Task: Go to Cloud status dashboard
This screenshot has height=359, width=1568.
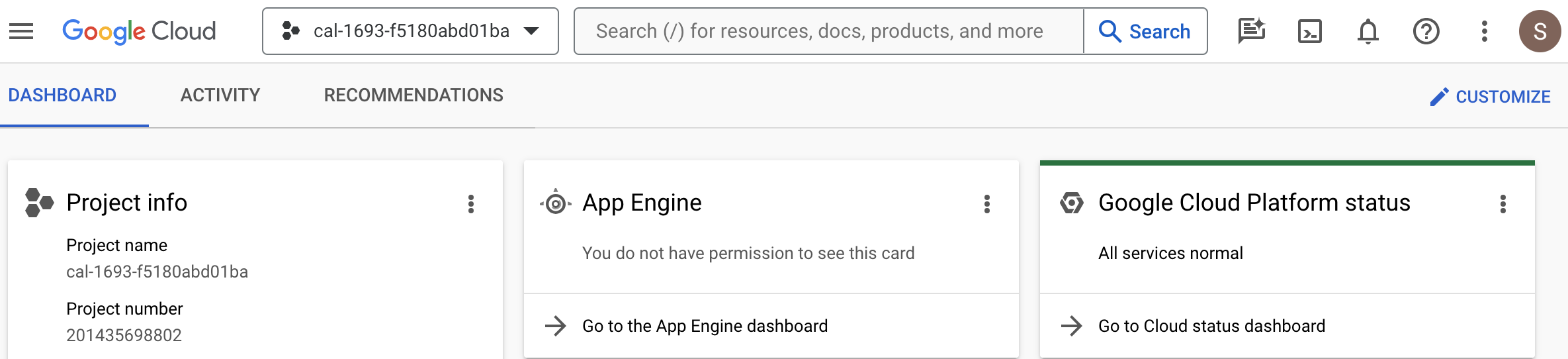Action: tap(1211, 326)
